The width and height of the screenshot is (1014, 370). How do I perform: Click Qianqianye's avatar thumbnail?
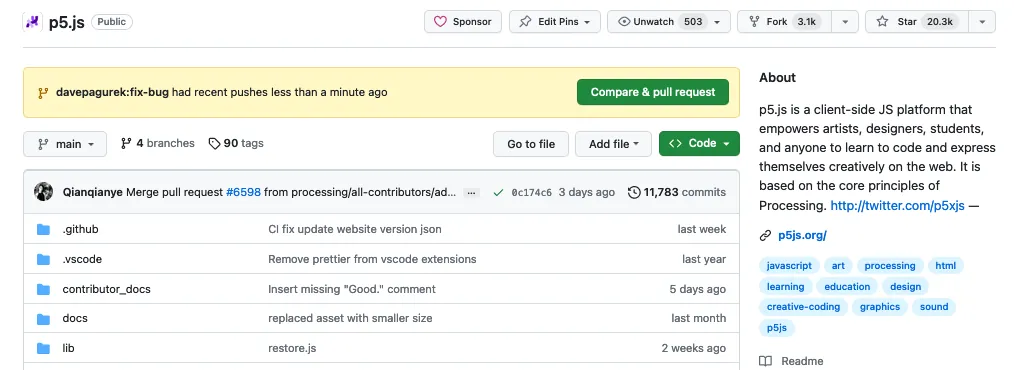(x=43, y=191)
